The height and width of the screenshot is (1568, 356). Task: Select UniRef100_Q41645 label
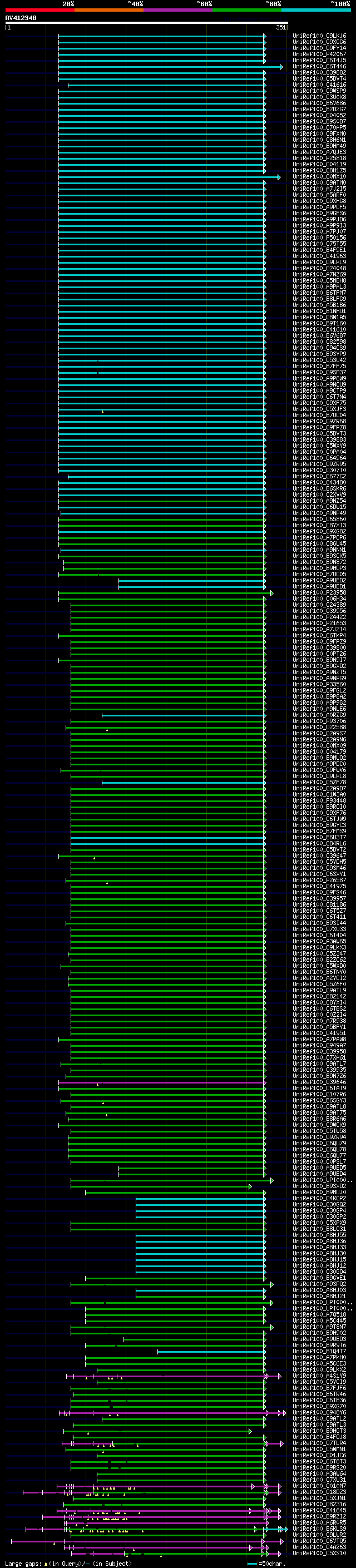tap(319, 1510)
